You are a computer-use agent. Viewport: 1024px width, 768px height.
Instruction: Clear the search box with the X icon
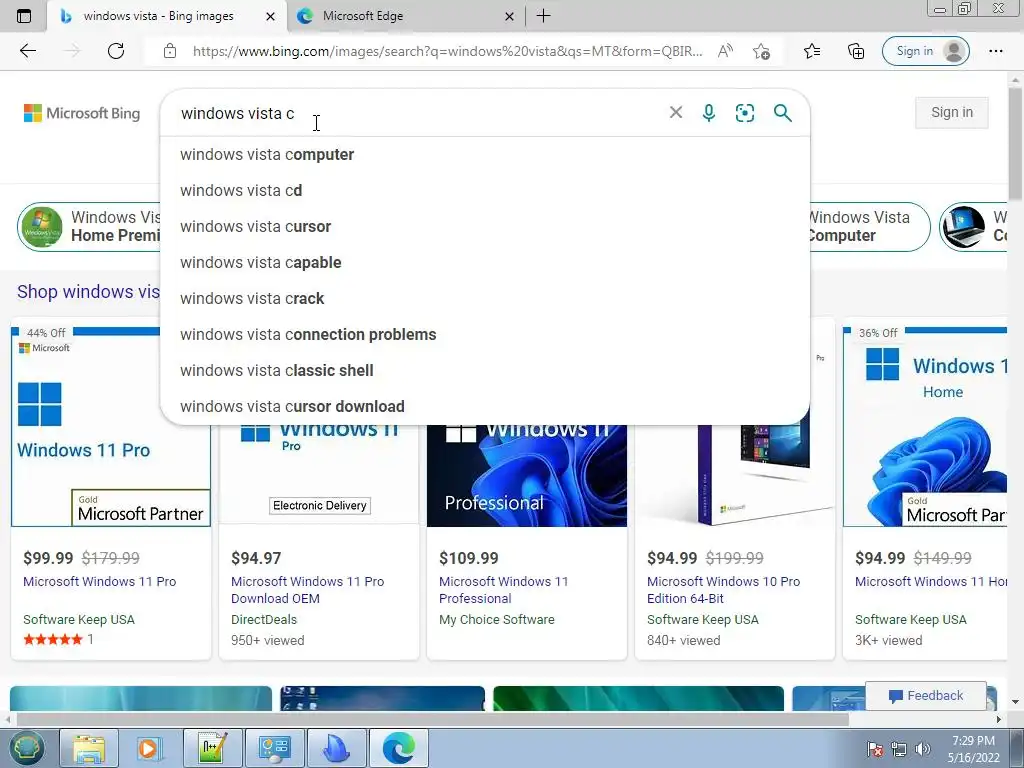(x=676, y=112)
